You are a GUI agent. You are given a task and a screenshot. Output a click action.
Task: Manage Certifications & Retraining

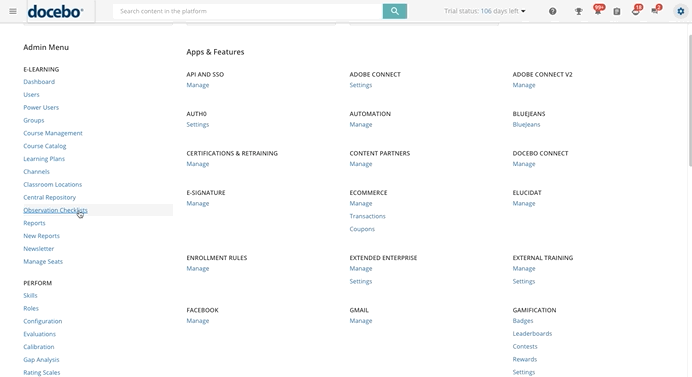click(x=198, y=164)
